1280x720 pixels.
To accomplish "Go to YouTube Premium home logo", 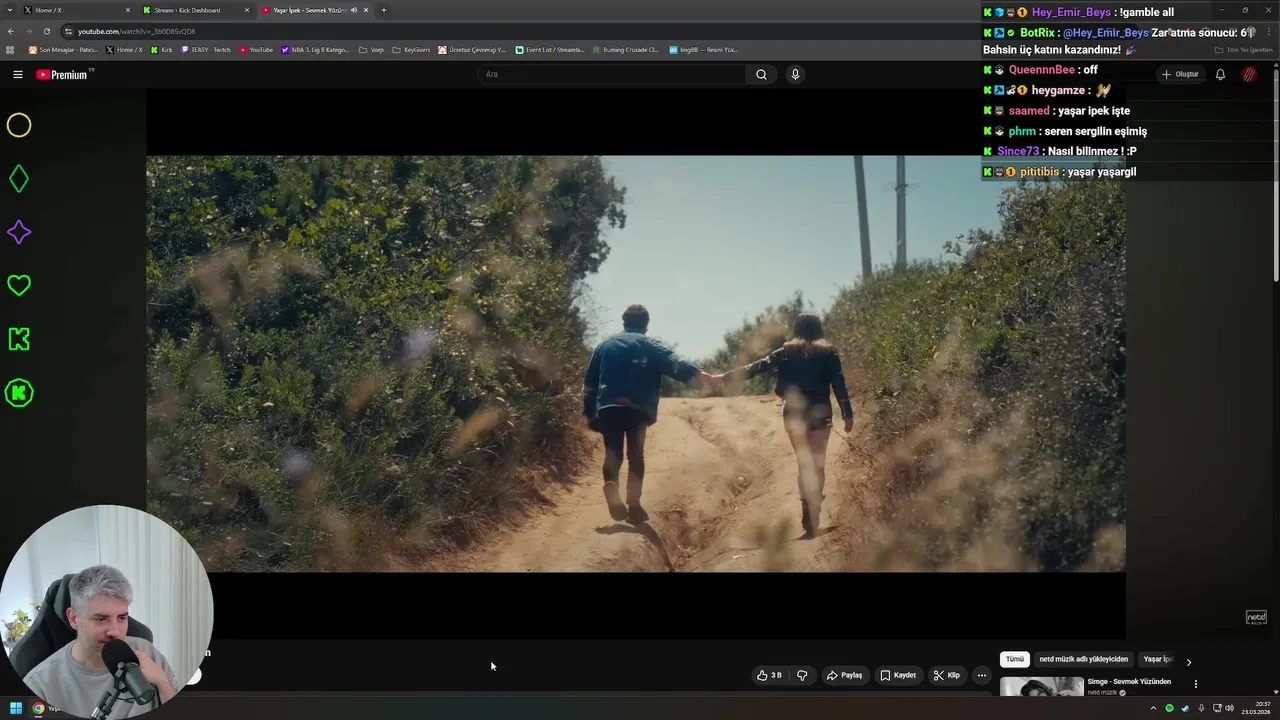I will coord(64,74).
